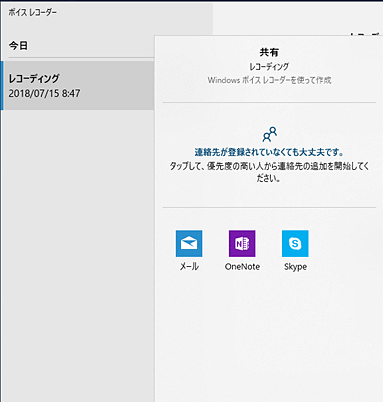Click the 2018/07/15 8:47 timestamp
The image size is (384, 403).
[x=44, y=93]
